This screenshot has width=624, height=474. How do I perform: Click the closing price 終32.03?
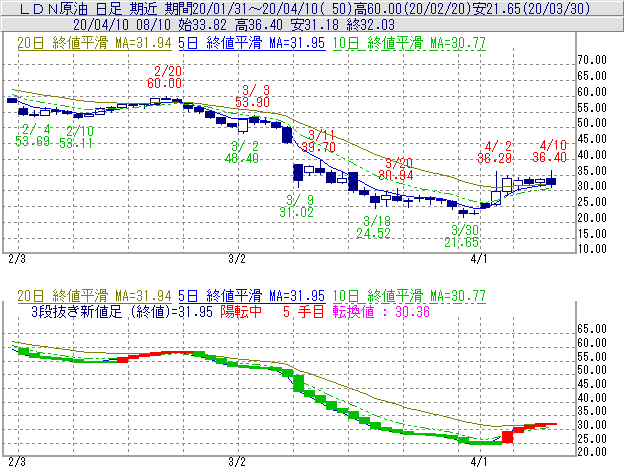pos(370,25)
